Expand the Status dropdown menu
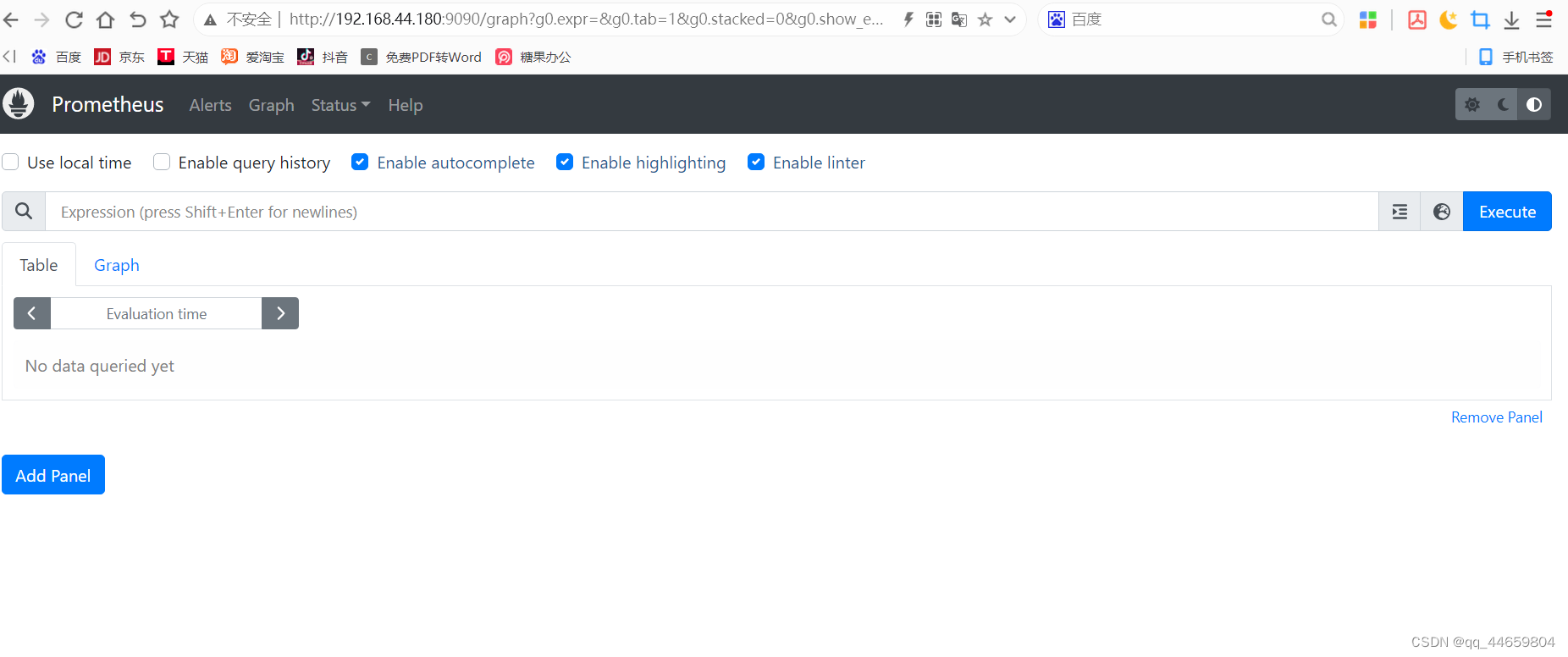Screen dimensions: 1568x657 point(340,105)
